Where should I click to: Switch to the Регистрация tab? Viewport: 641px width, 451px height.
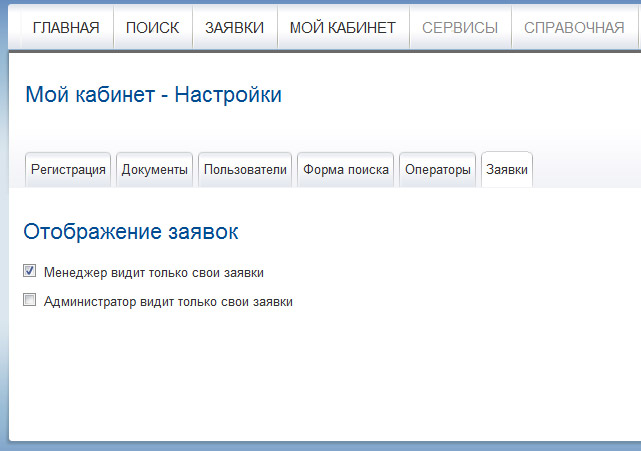[x=68, y=170]
